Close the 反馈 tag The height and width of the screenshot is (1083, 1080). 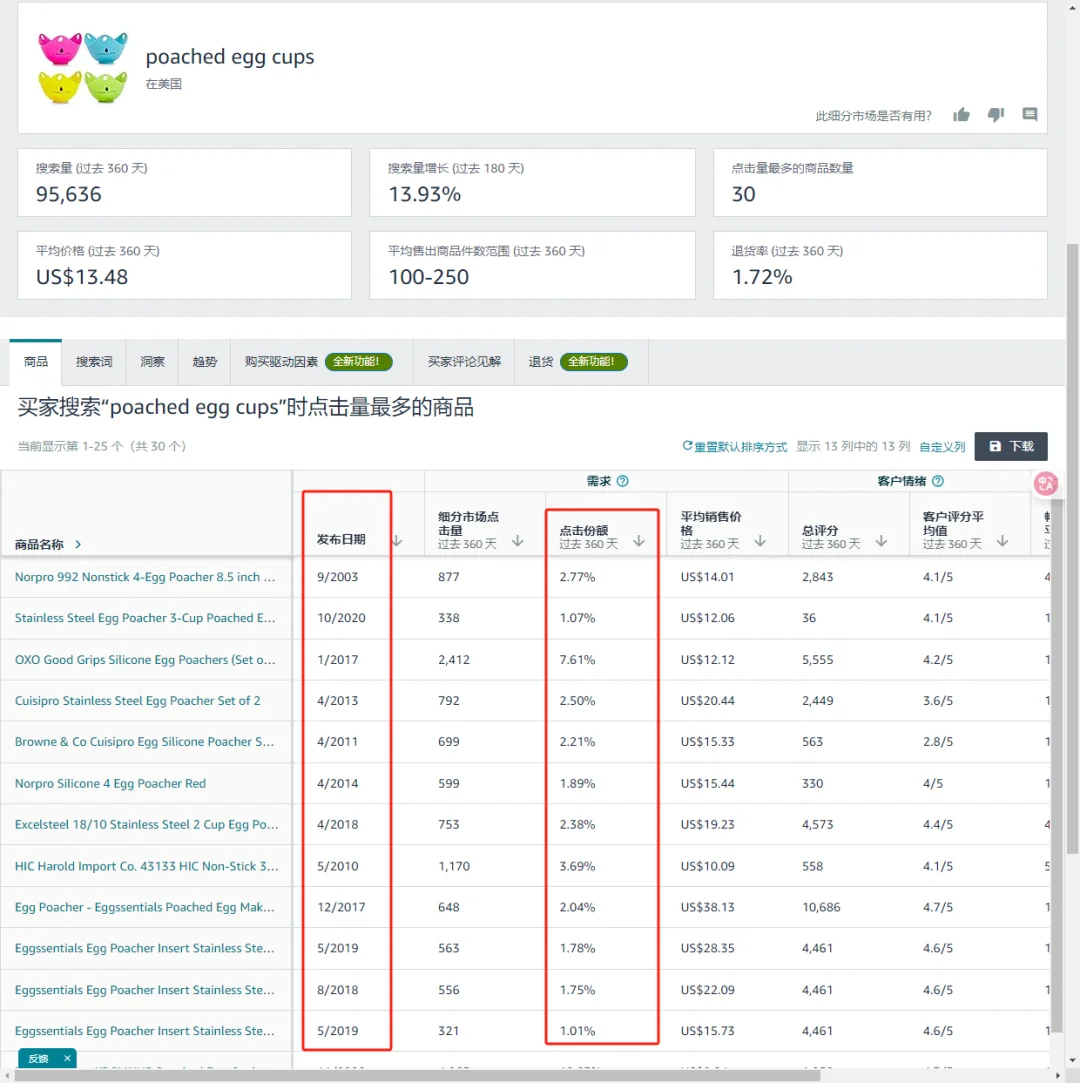(67, 1058)
